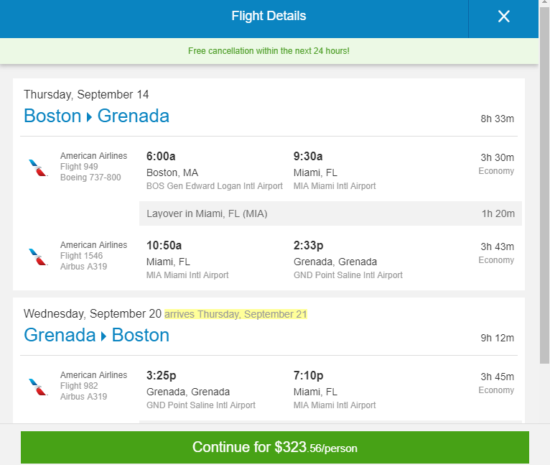This screenshot has width=550, height=465.
Task: Click the 2:33p Grenada arrival time
Action: click(308, 245)
